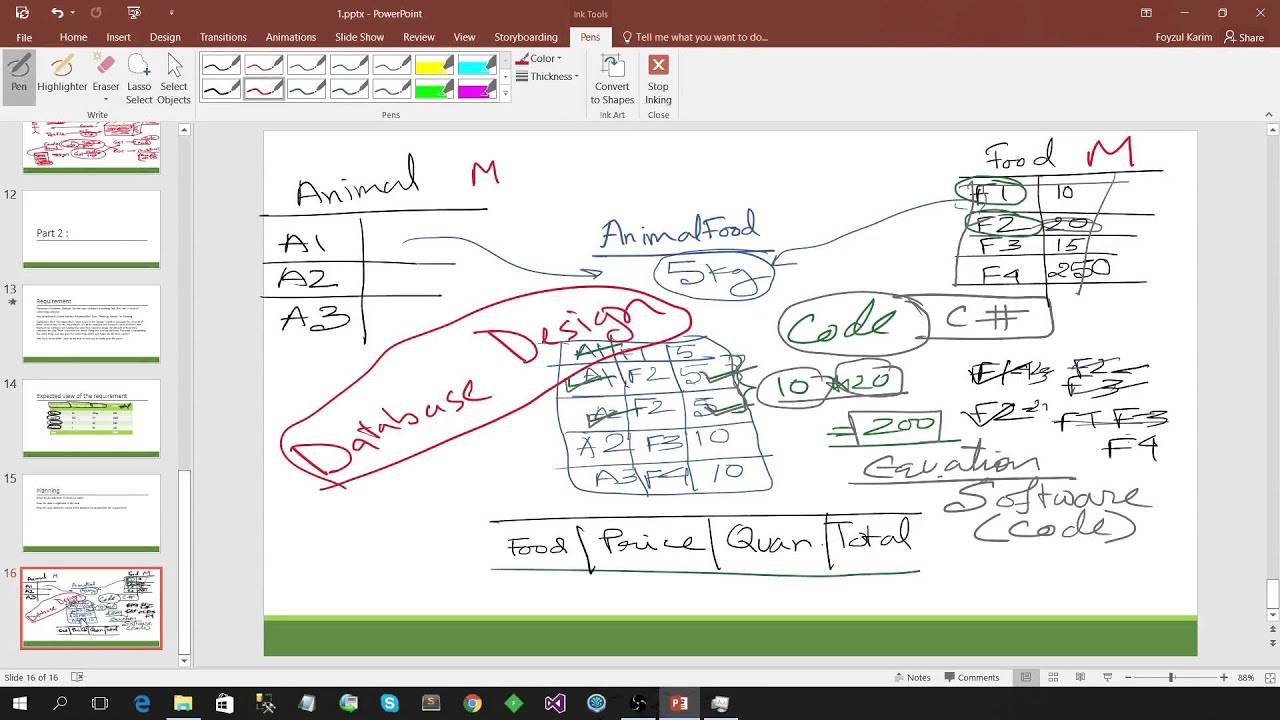Select slide 12 'Part 2' thumbnail

tap(91, 229)
